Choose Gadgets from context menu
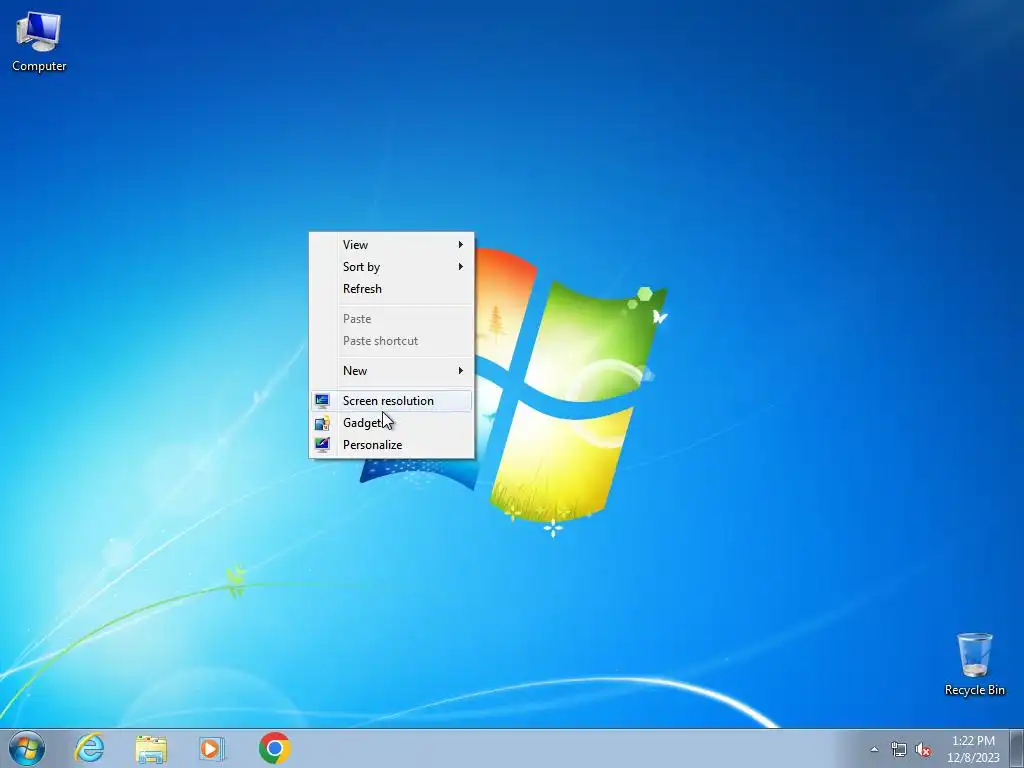This screenshot has height=768, width=1024. point(391,423)
